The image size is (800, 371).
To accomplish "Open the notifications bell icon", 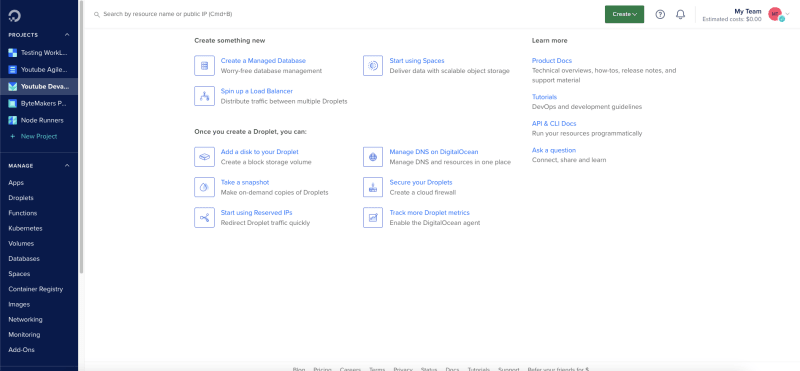I will click(680, 14).
